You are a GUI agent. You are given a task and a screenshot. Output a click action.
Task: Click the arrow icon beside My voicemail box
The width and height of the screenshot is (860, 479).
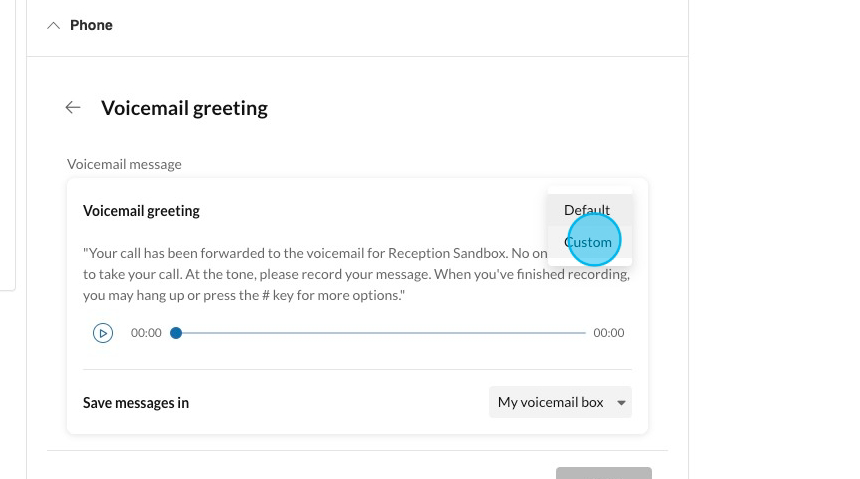click(621, 403)
